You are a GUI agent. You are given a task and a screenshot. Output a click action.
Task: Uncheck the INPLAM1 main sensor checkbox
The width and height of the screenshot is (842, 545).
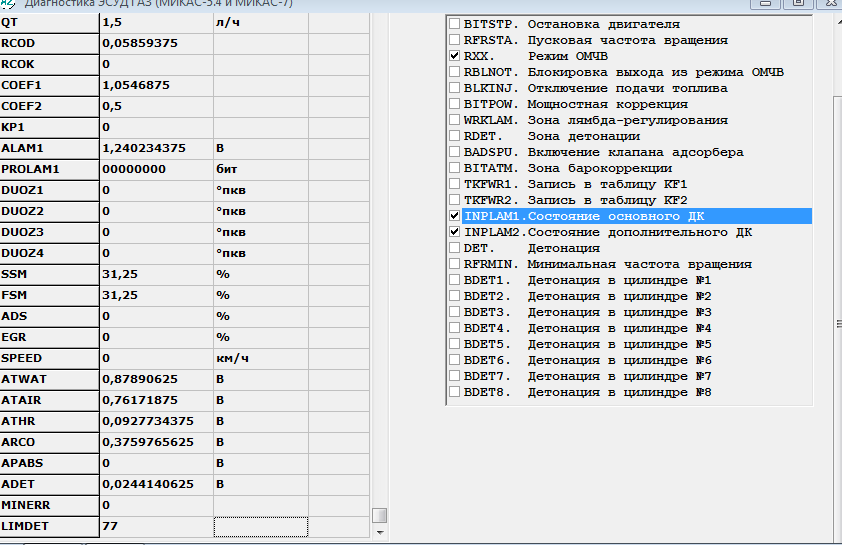tap(454, 216)
